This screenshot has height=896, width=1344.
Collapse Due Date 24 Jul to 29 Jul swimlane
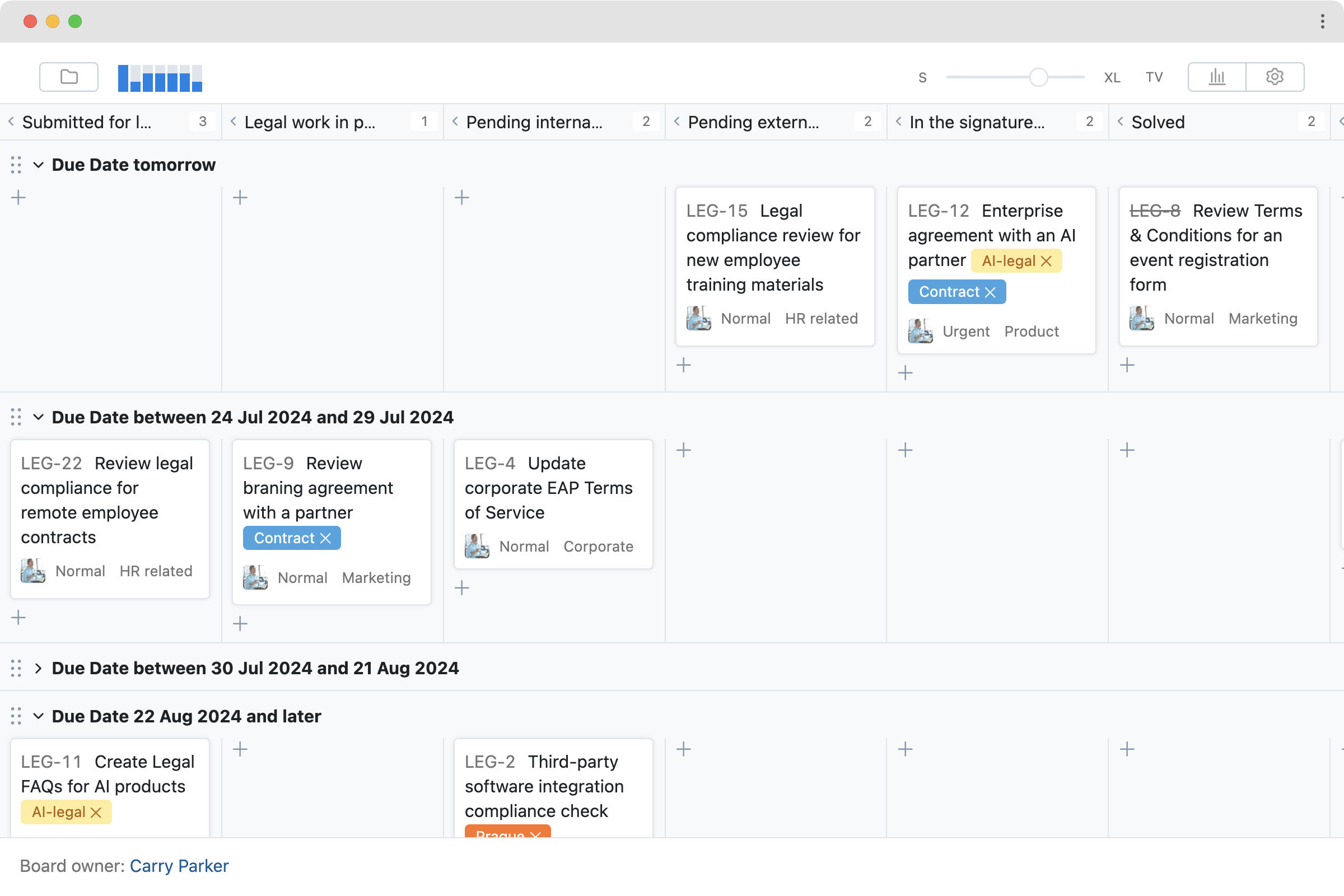click(x=38, y=417)
